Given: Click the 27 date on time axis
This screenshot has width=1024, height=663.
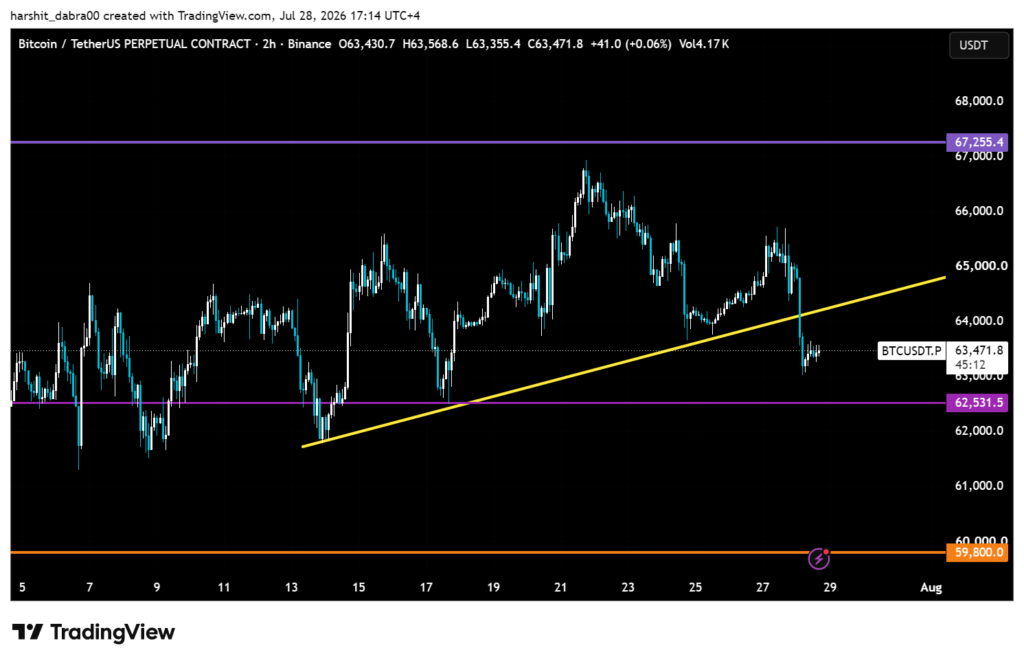Looking at the screenshot, I should tap(762, 587).
